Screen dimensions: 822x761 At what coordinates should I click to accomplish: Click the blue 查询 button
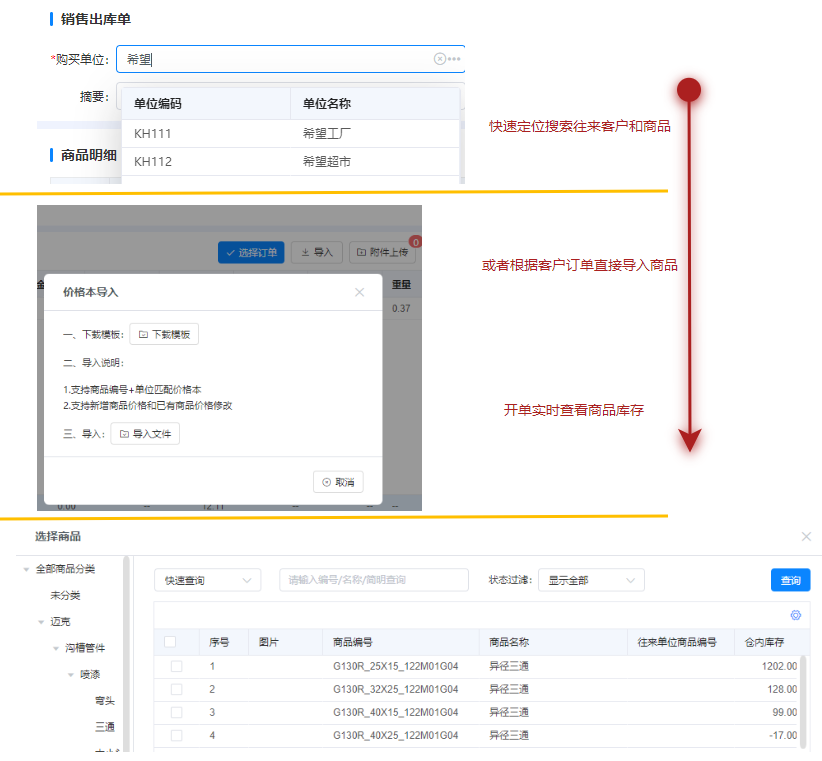(790, 580)
